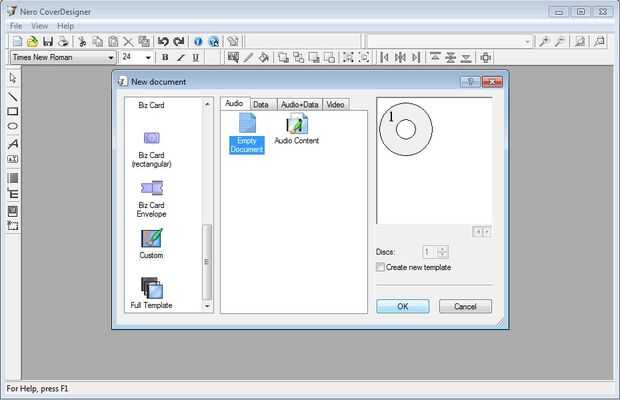
Task: Click the Zoom out magnifier icon
Action: pyautogui.click(x=560, y=41)
